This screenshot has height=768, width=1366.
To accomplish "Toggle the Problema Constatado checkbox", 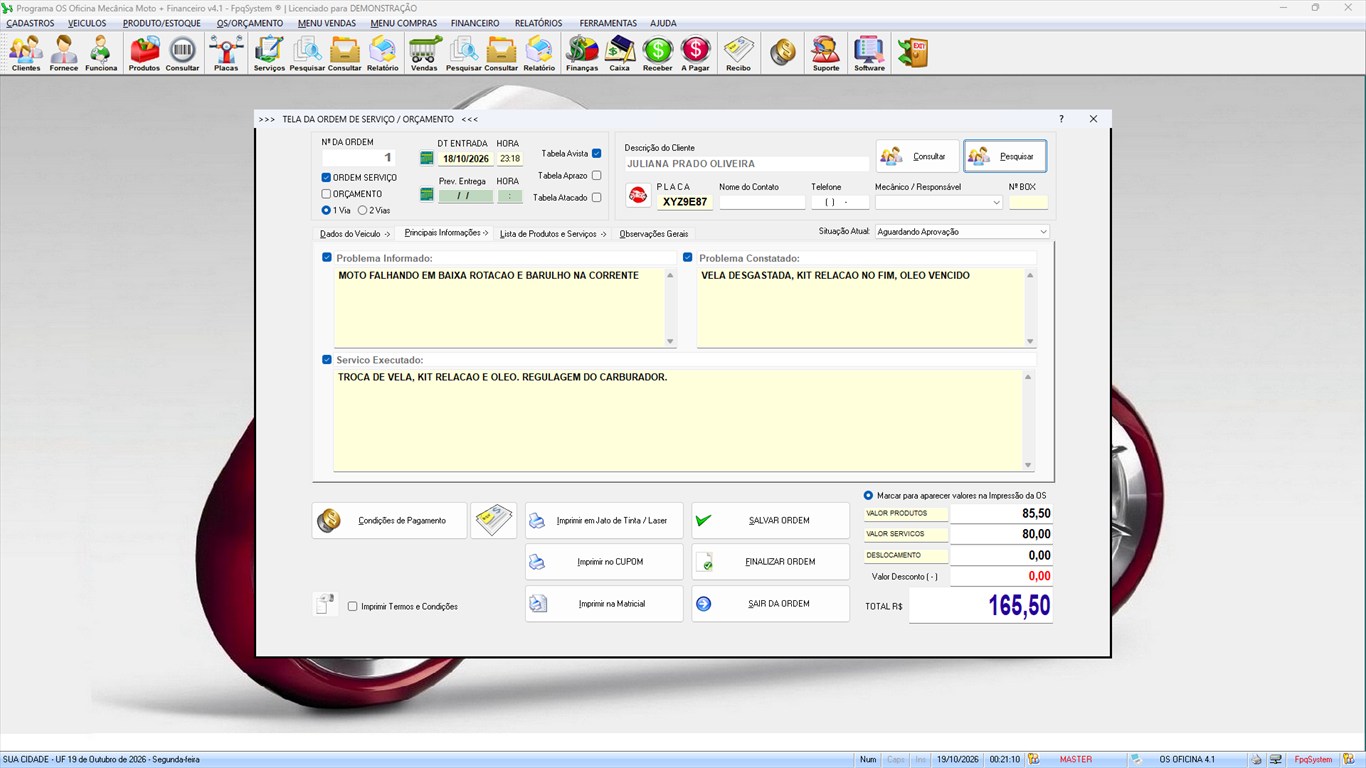I will (688, 257).
